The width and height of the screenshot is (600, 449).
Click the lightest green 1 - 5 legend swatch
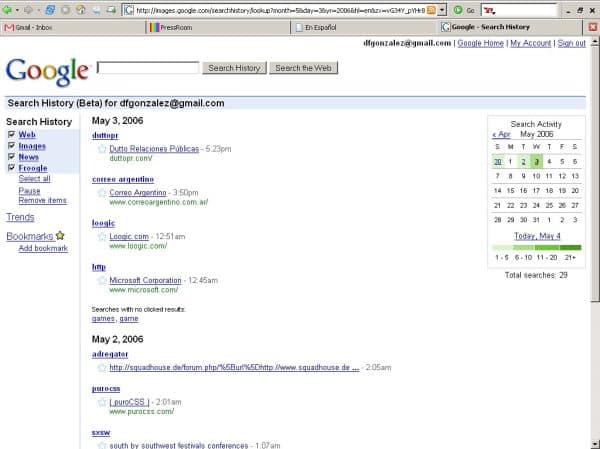click(502, 248)
